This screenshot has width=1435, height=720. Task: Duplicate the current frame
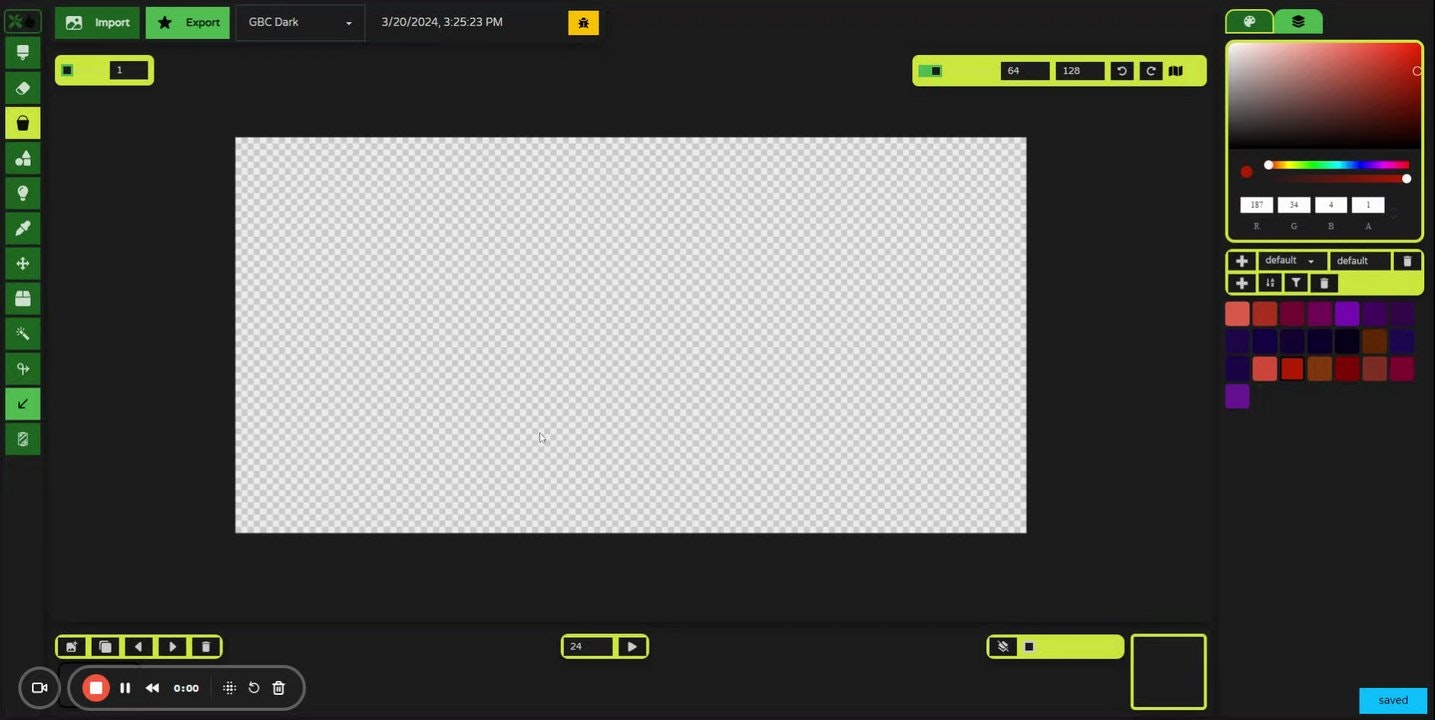click(x=104, y=646)
